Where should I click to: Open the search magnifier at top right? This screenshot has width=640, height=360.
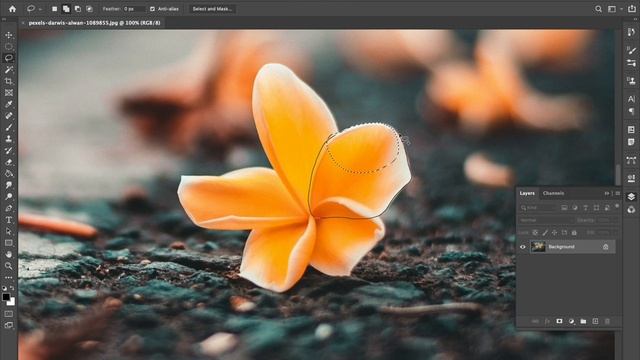[x=598, y=9]
